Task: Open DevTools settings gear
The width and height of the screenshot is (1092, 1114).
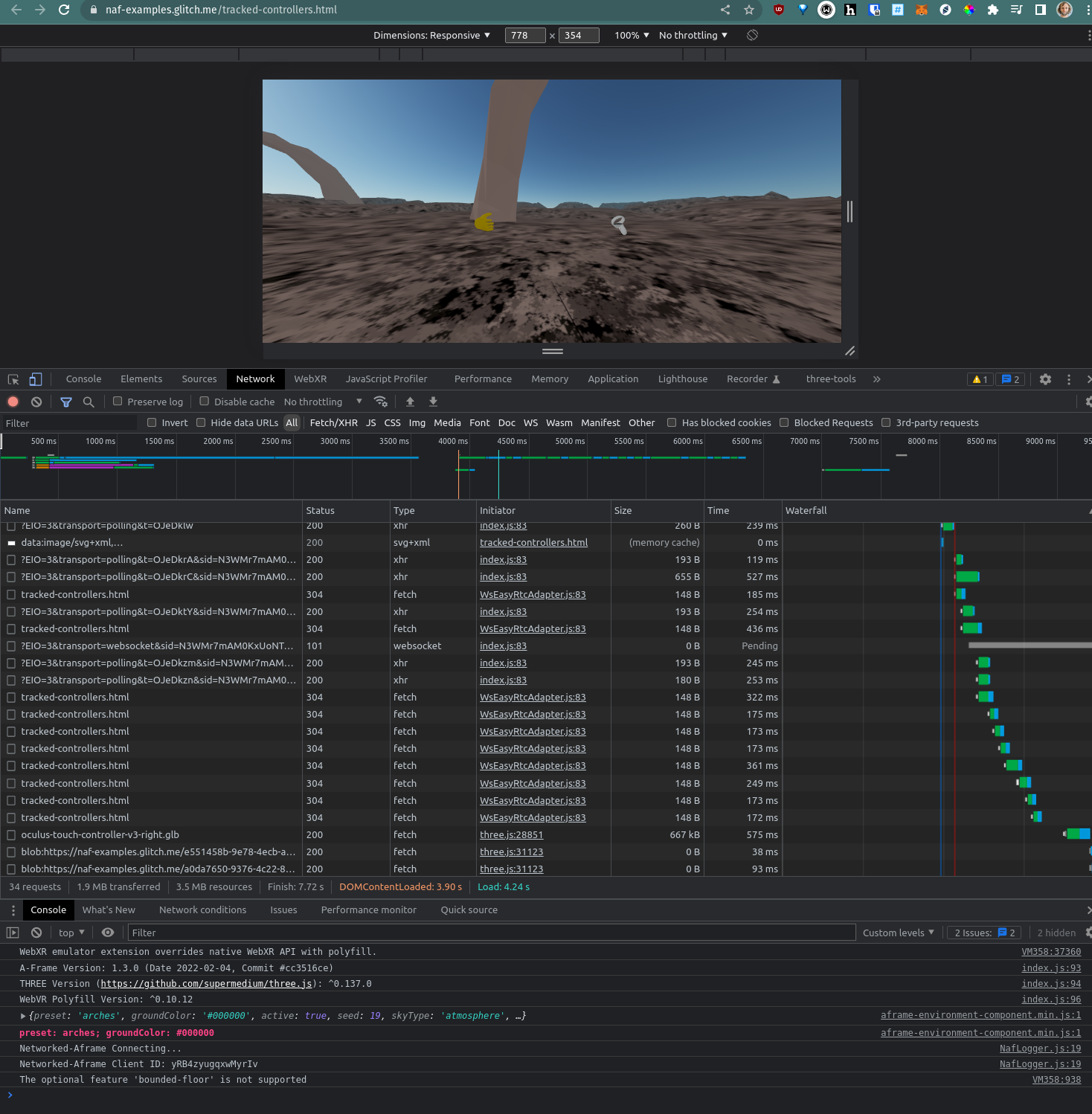Action: tap(1045, 379)
